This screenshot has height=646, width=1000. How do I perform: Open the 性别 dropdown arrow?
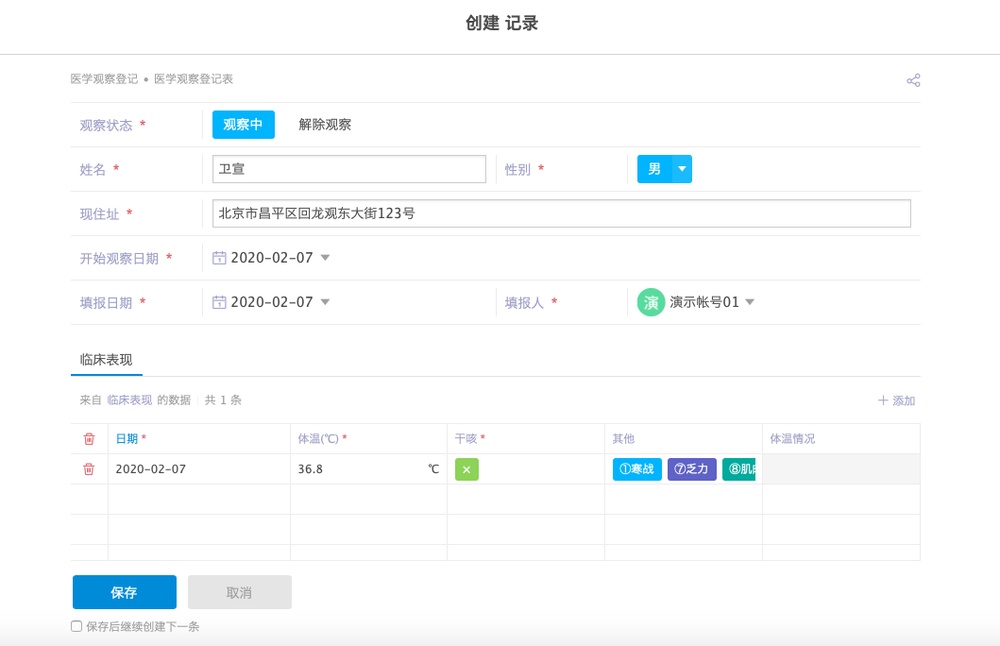(682, 169)
